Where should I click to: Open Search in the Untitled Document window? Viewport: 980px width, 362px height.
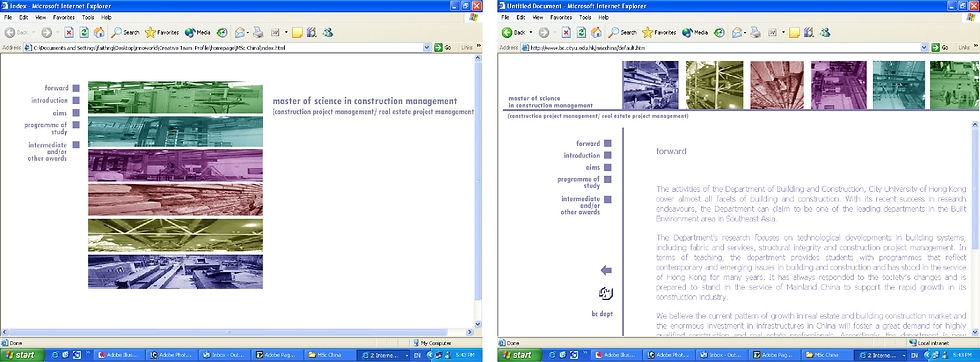point(623,33)
